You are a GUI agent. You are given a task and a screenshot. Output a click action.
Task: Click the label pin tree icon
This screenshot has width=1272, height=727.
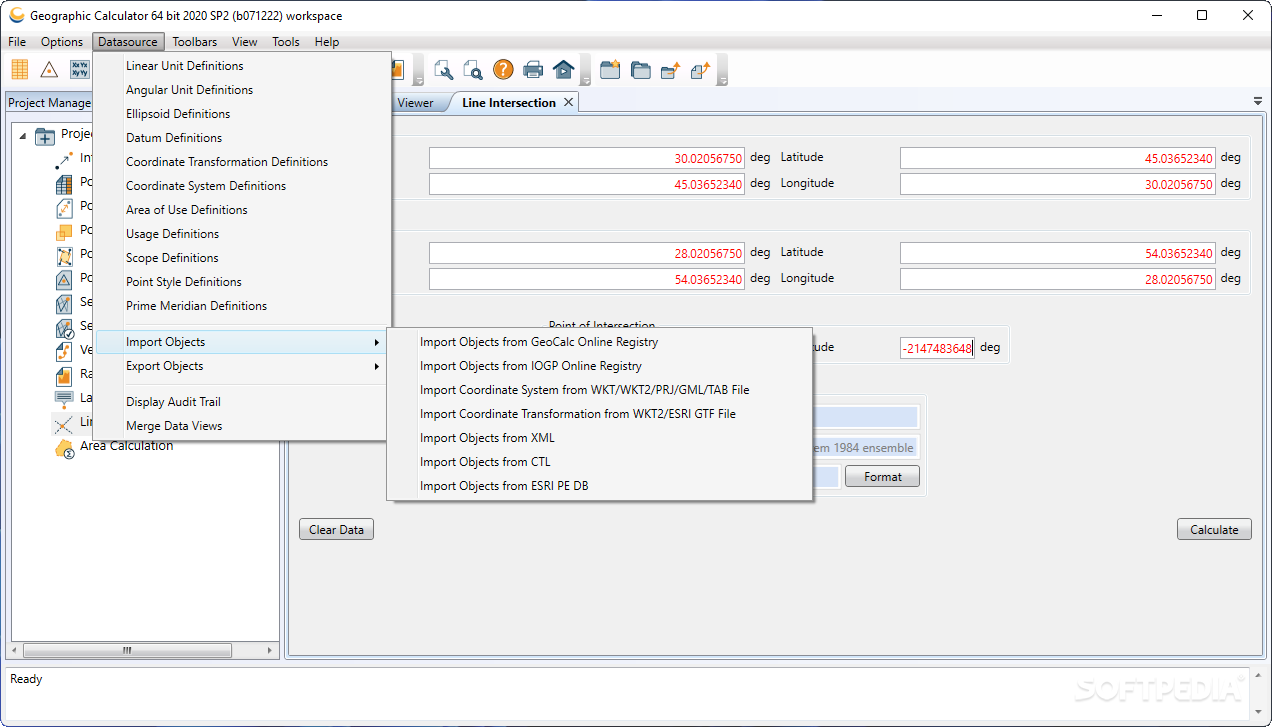(x=64, y=399)
